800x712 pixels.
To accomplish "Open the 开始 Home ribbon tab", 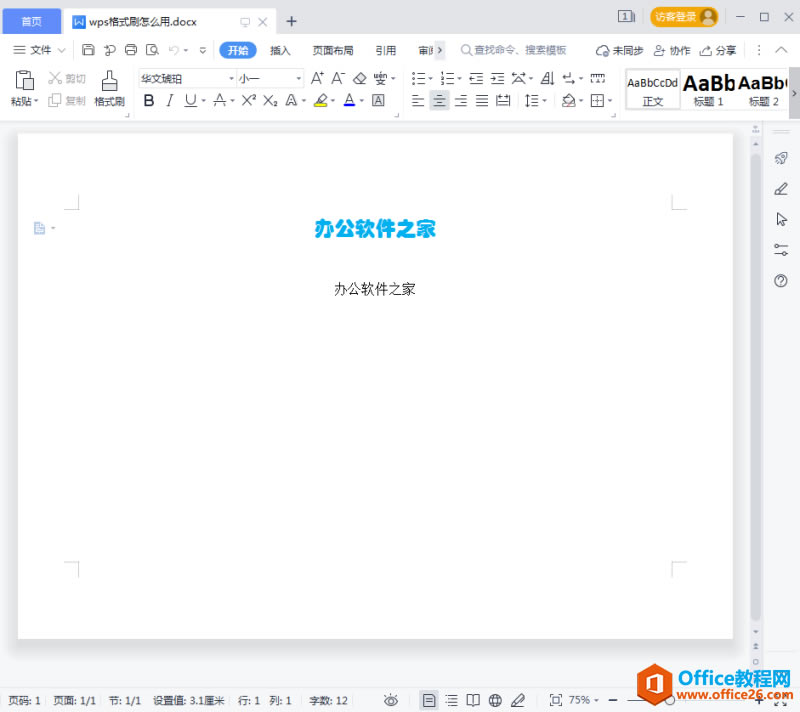I will [x=238, y=50].
